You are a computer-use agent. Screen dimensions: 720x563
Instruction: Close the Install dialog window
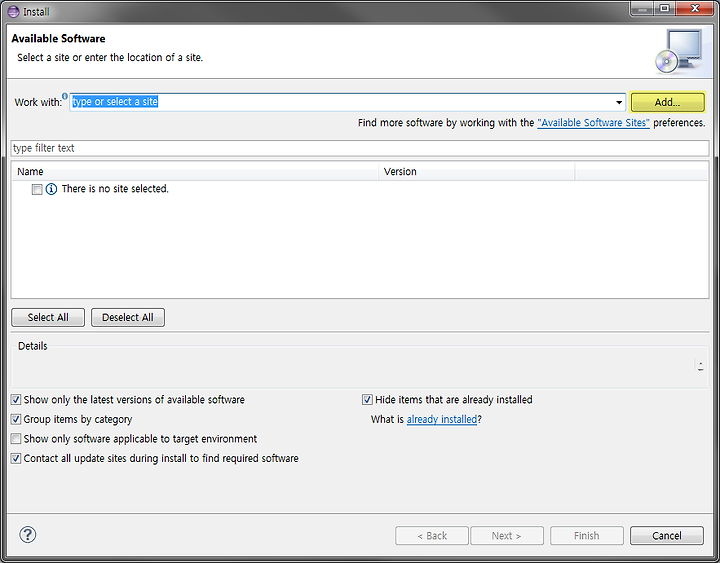tap(695, 8)
